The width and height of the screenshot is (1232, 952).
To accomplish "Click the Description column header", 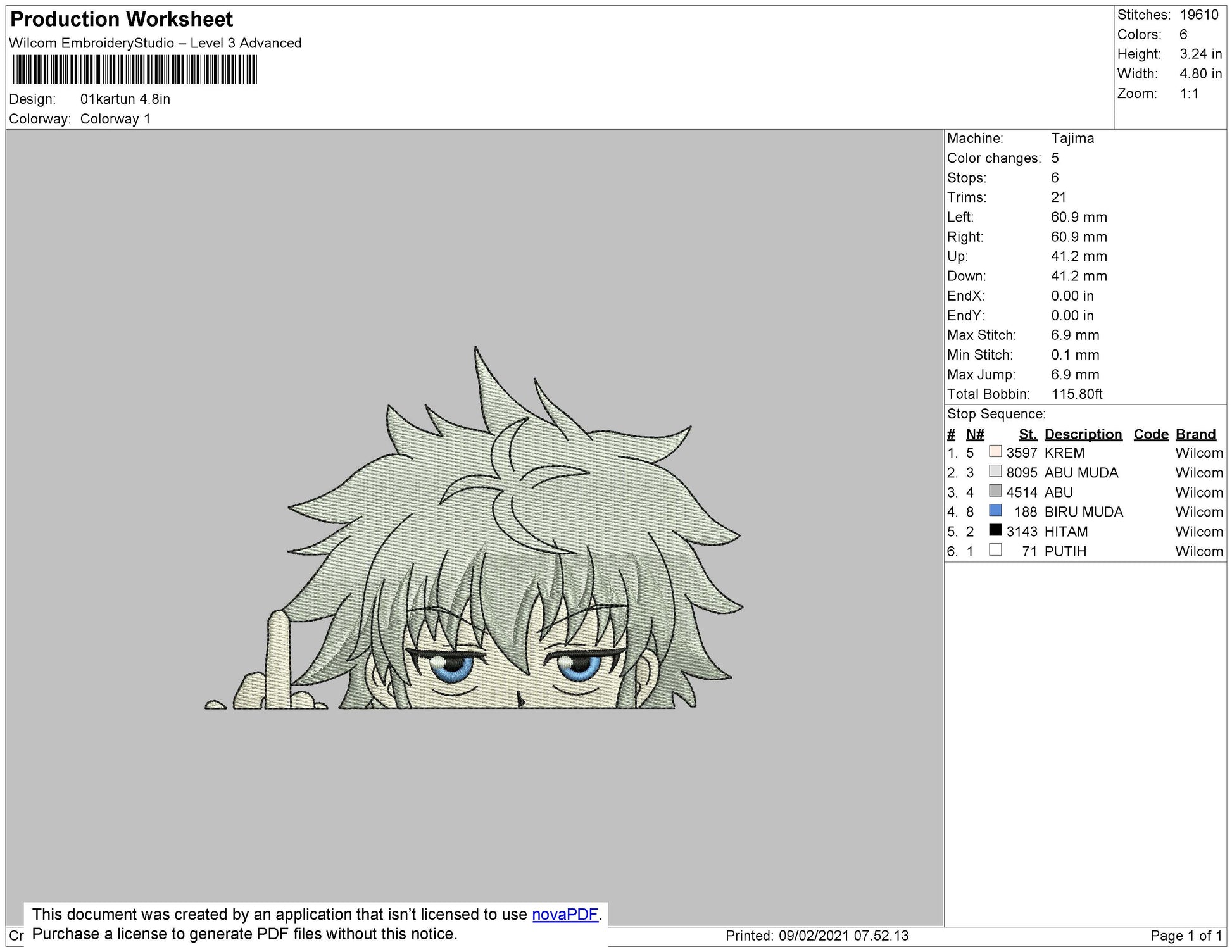I will click(1083, 434).
